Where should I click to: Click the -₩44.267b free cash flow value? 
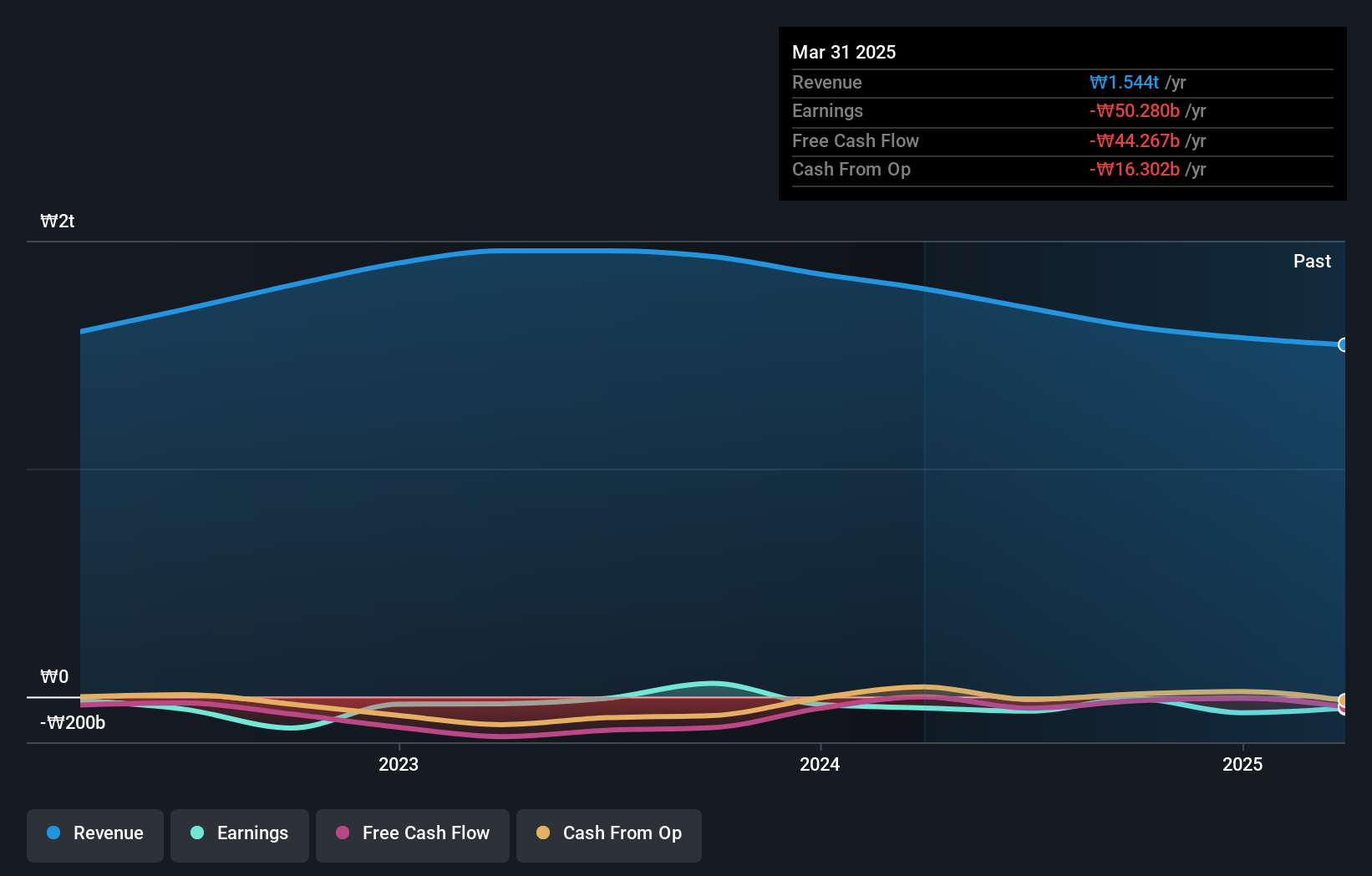pyautogui.click(x=1135, y=140)
